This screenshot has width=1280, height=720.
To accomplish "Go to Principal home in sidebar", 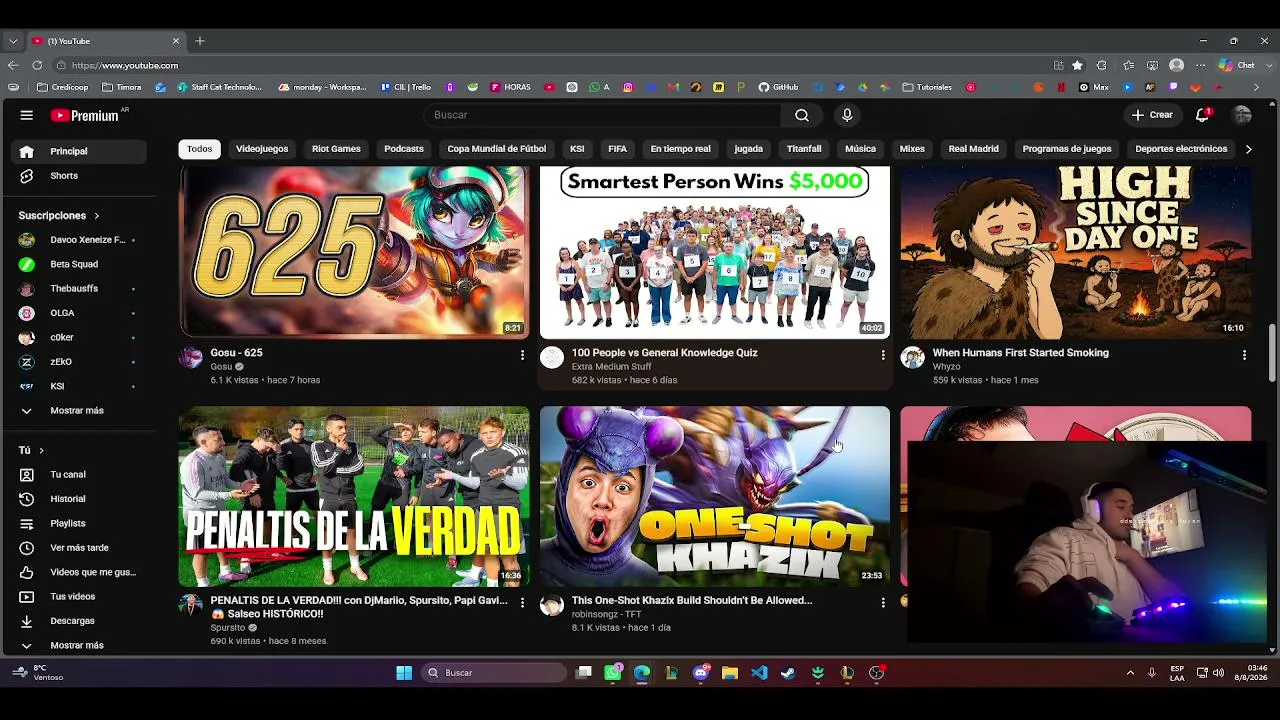I will coord(80,151).
